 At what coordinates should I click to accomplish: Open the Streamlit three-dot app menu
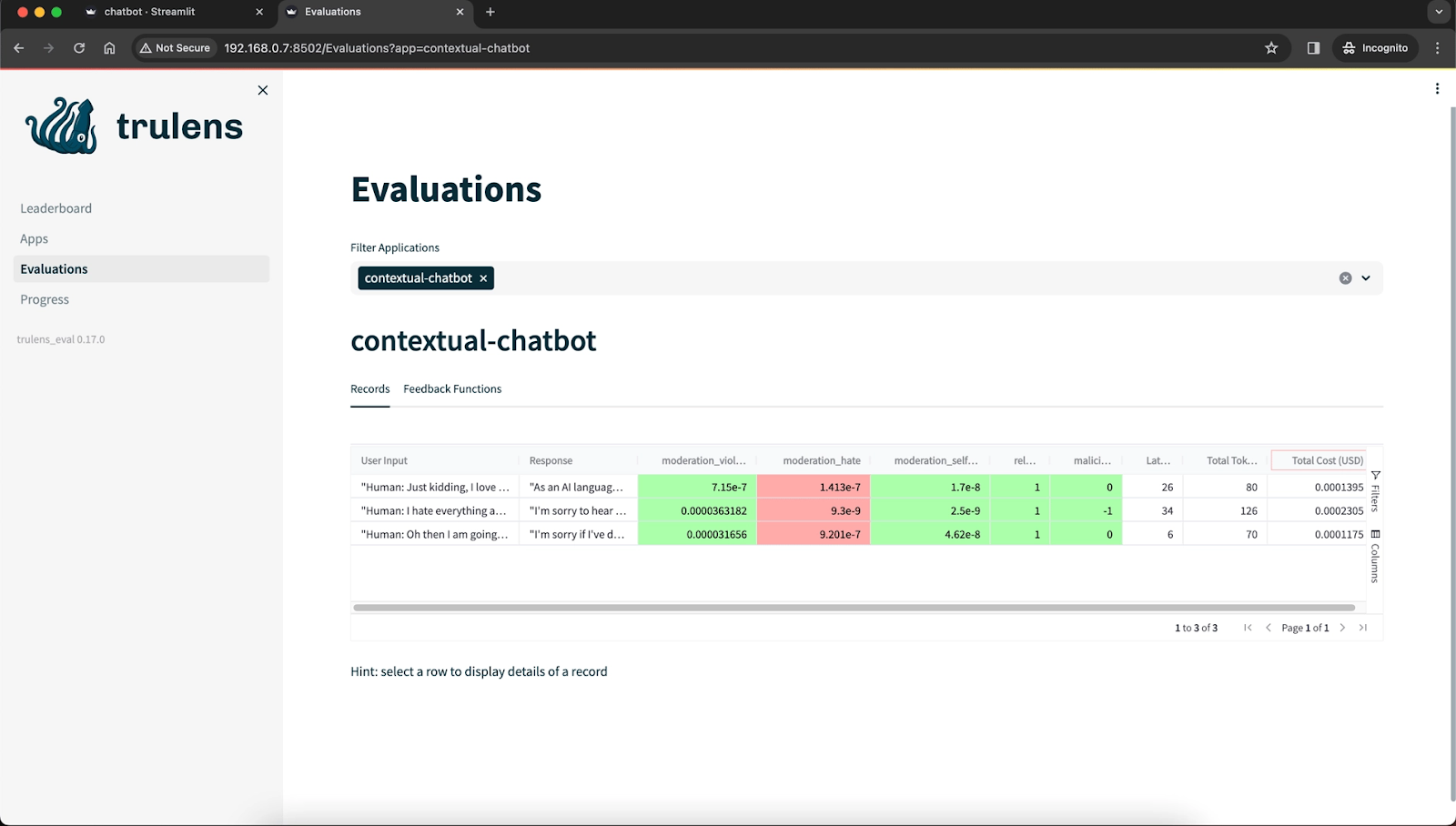pyautogui.click(x=1437, y=89)
